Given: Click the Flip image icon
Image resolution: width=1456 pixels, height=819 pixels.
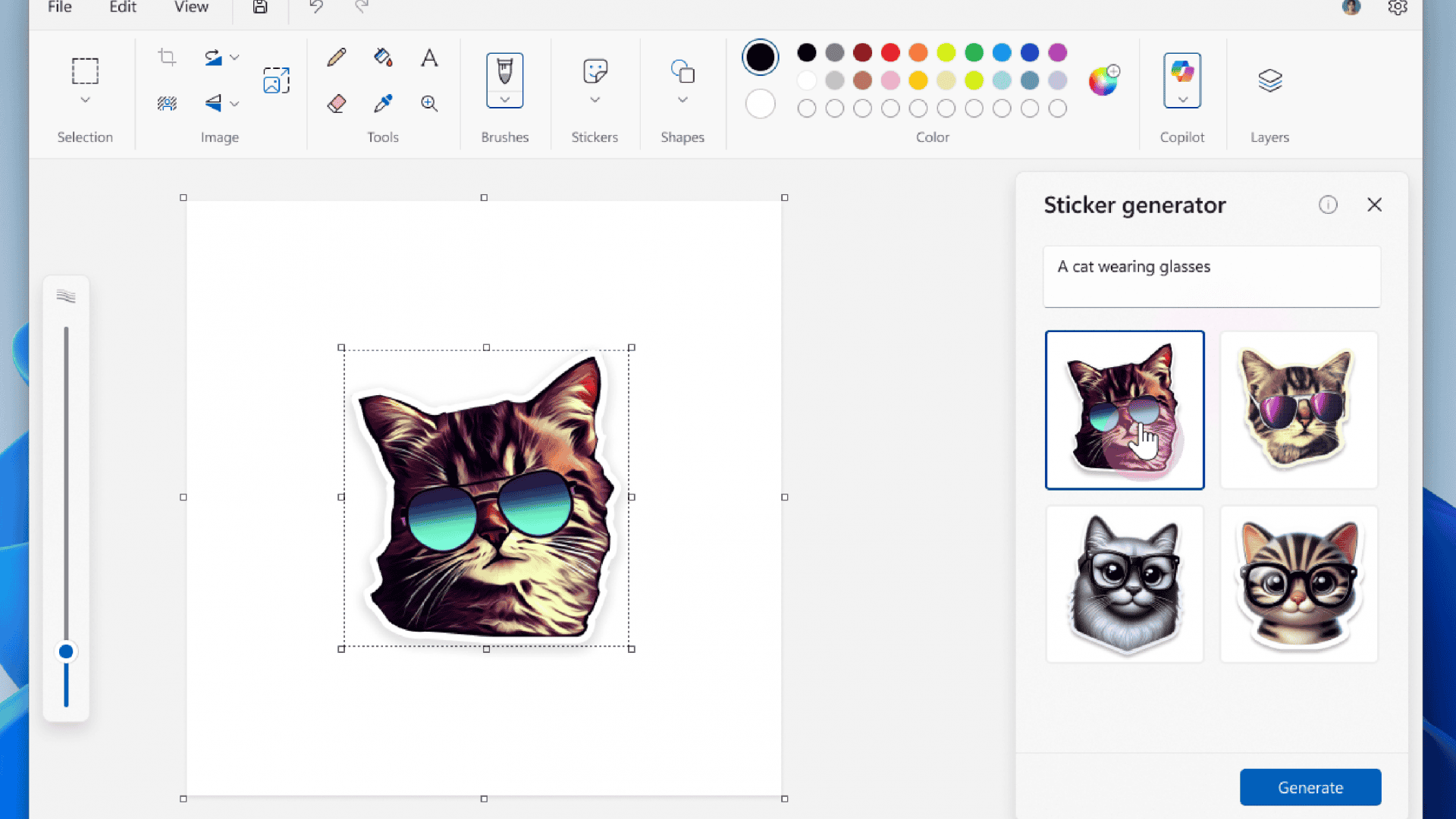Looking at the screenshot, I should (213, 103).
